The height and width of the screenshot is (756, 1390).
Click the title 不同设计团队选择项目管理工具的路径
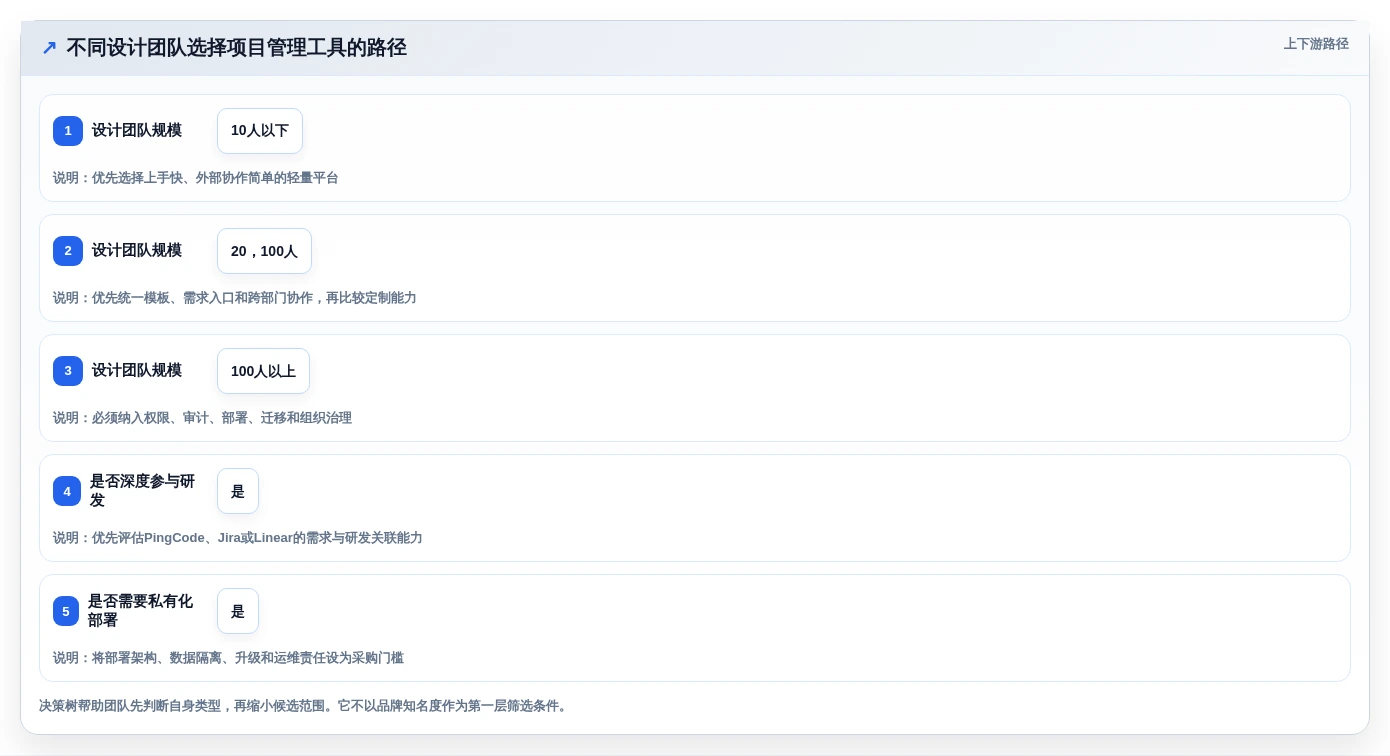click(x=236, y=47)
